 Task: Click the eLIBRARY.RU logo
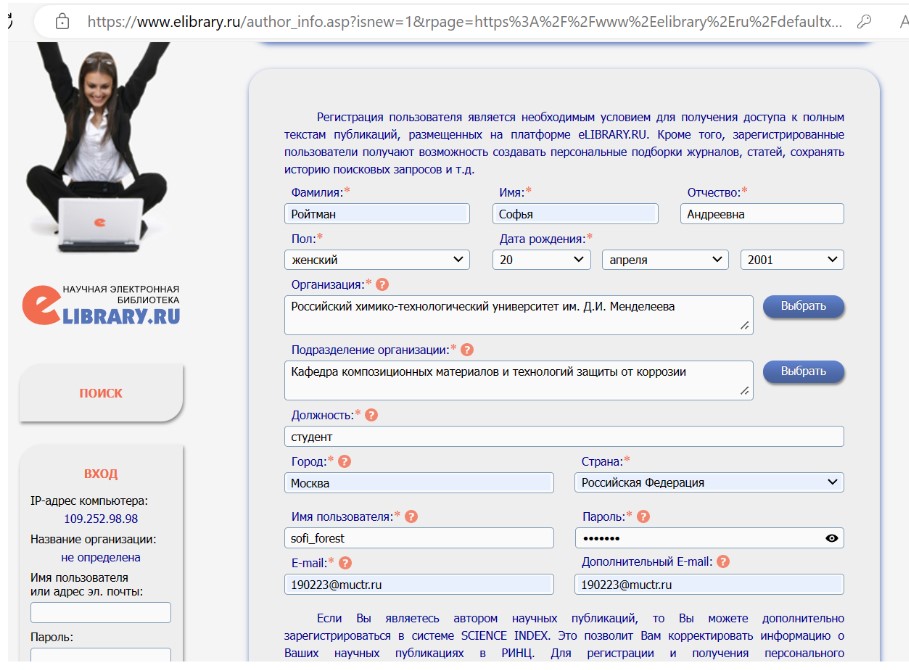pos(101,303)
